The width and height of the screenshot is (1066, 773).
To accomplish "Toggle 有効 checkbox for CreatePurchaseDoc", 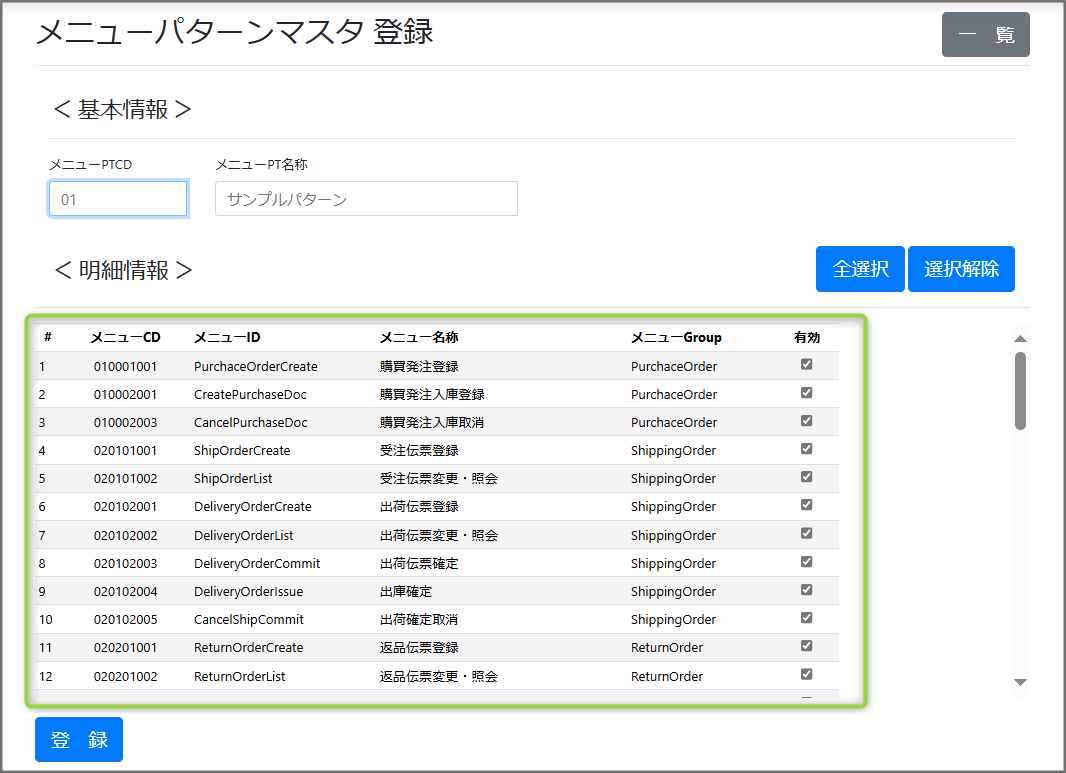I will point(807,393).
